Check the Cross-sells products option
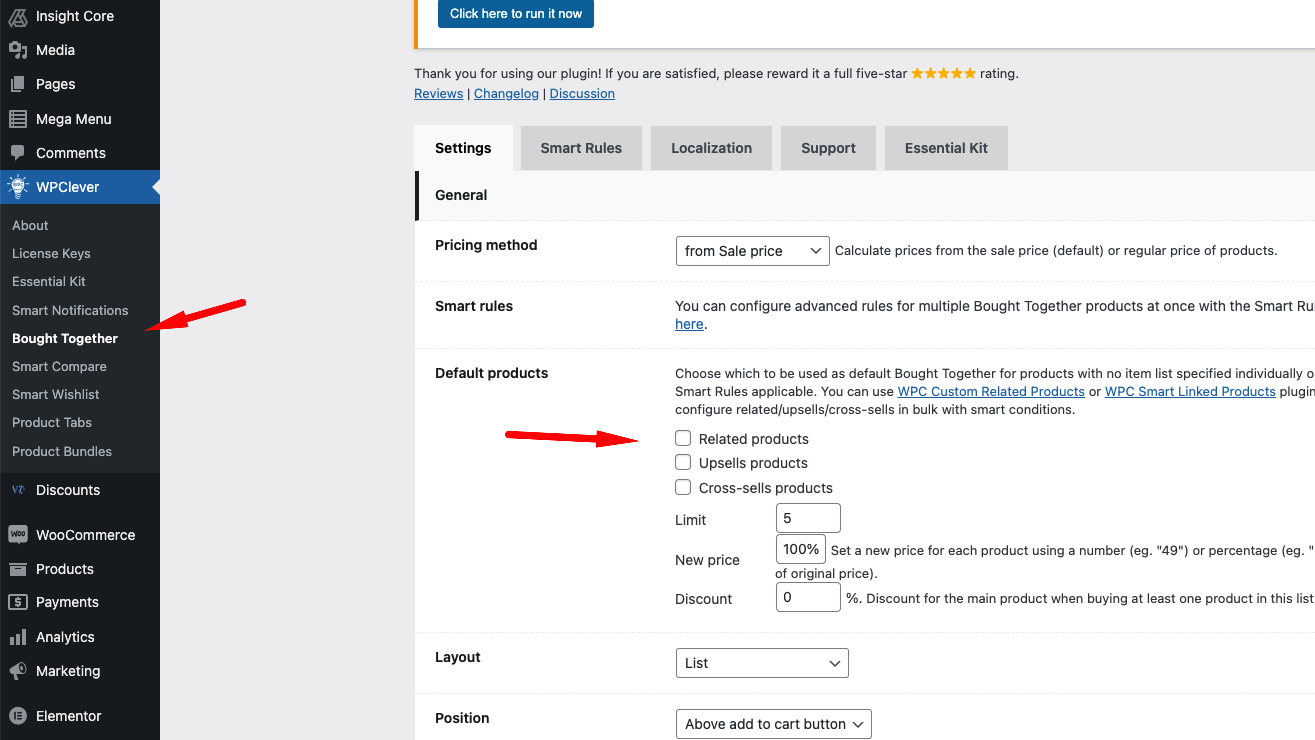 click(683, 487)
